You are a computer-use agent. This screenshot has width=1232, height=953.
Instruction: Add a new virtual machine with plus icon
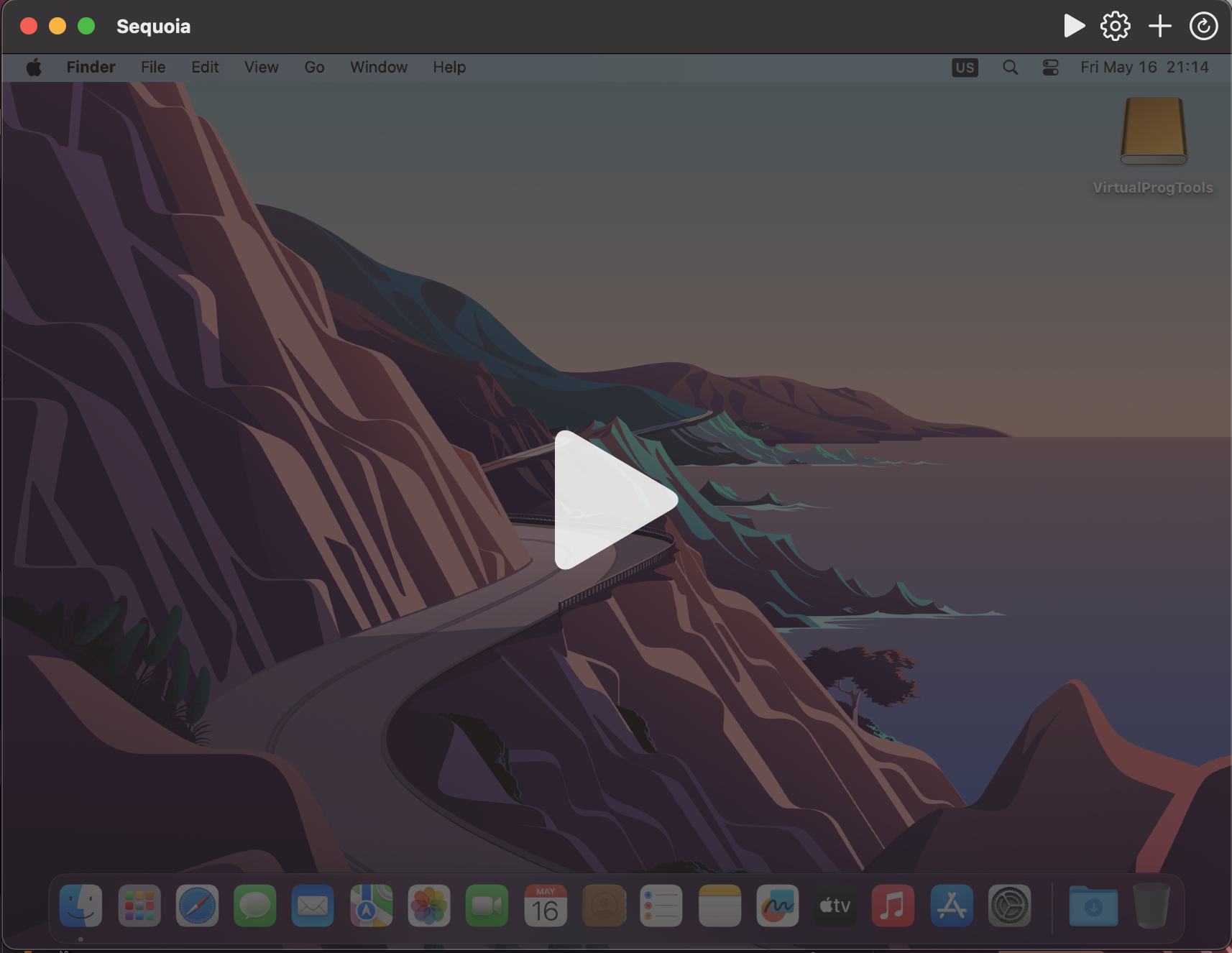pyautogui.click(x=1160, y=26)
